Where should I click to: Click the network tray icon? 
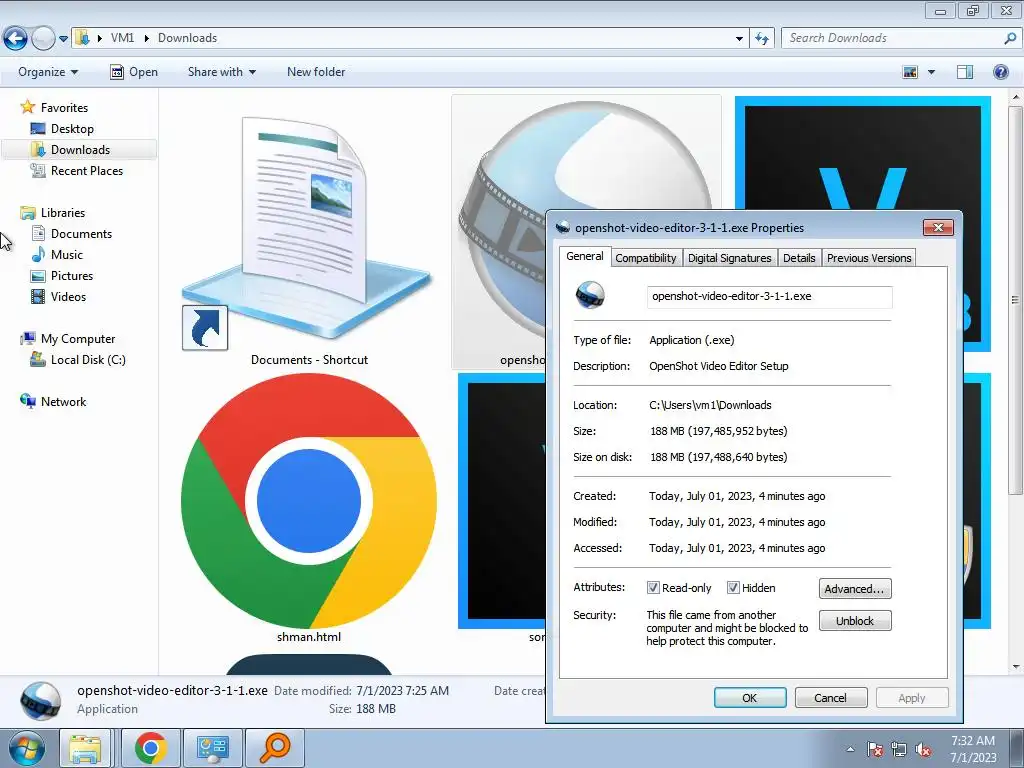point(899,749)
